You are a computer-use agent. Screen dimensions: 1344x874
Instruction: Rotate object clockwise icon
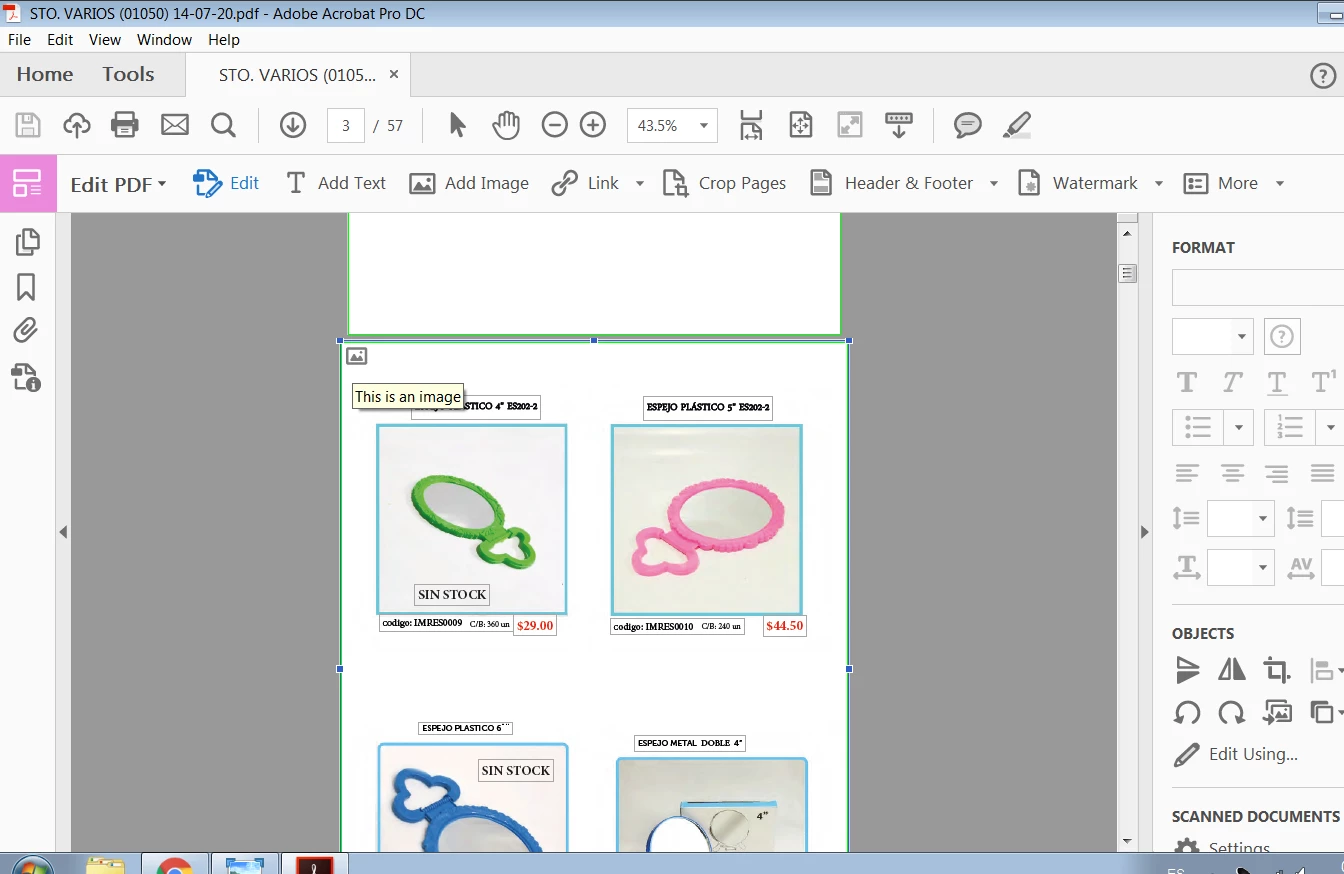(x=1232, y=713)
